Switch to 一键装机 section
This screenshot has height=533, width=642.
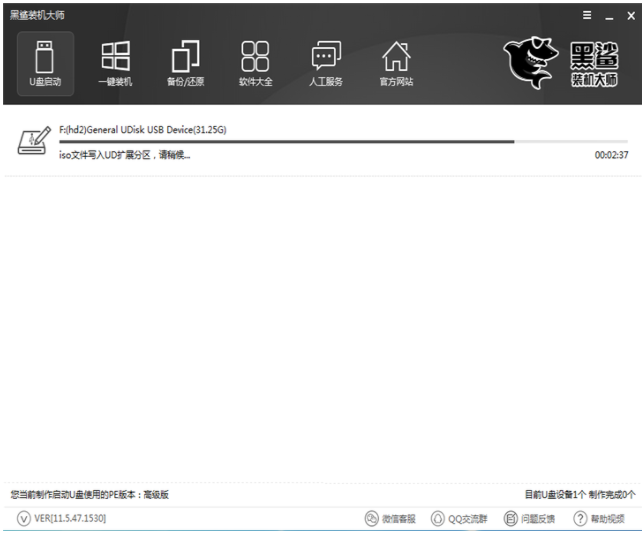115,64
